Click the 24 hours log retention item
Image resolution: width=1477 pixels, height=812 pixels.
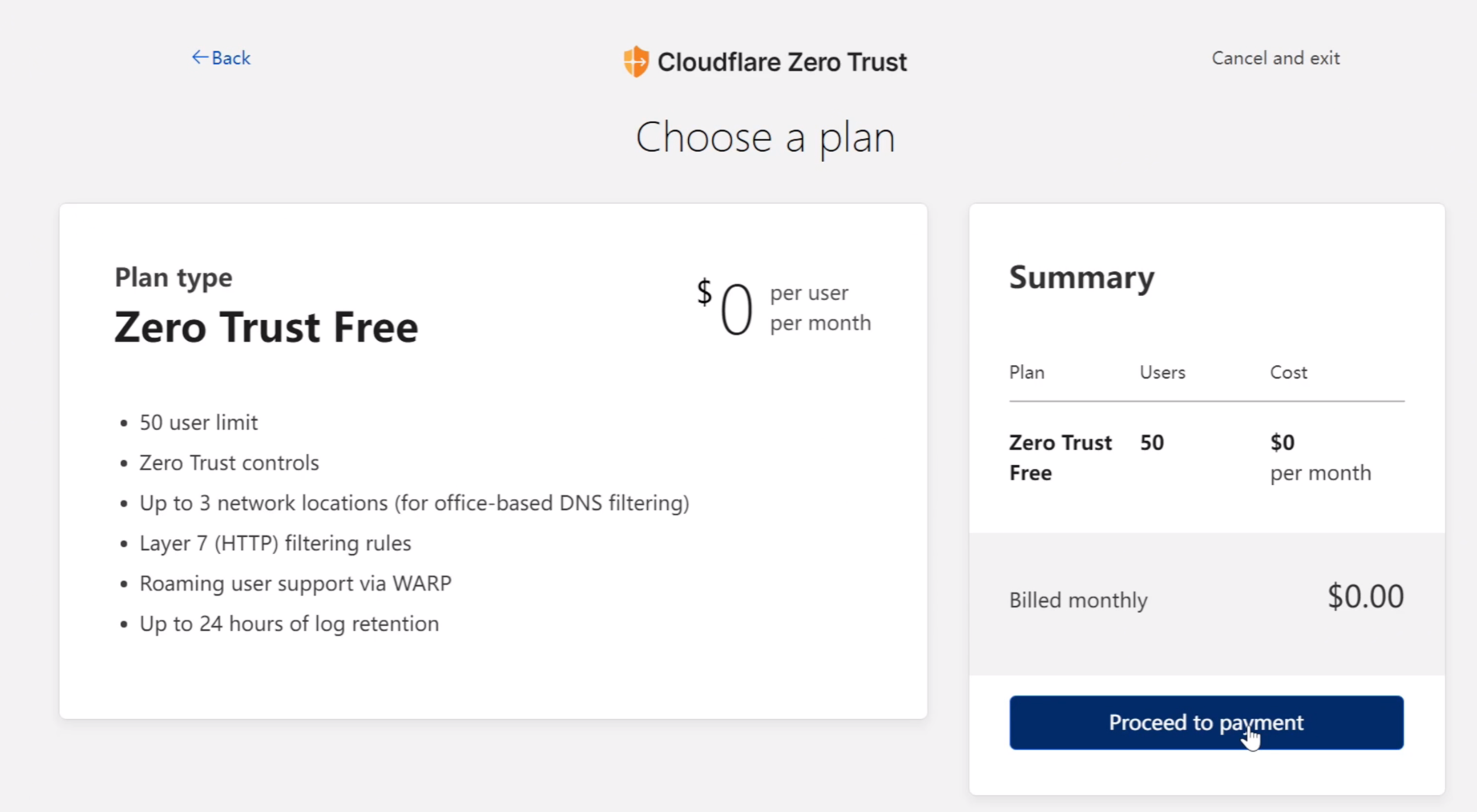coord(289,624)
